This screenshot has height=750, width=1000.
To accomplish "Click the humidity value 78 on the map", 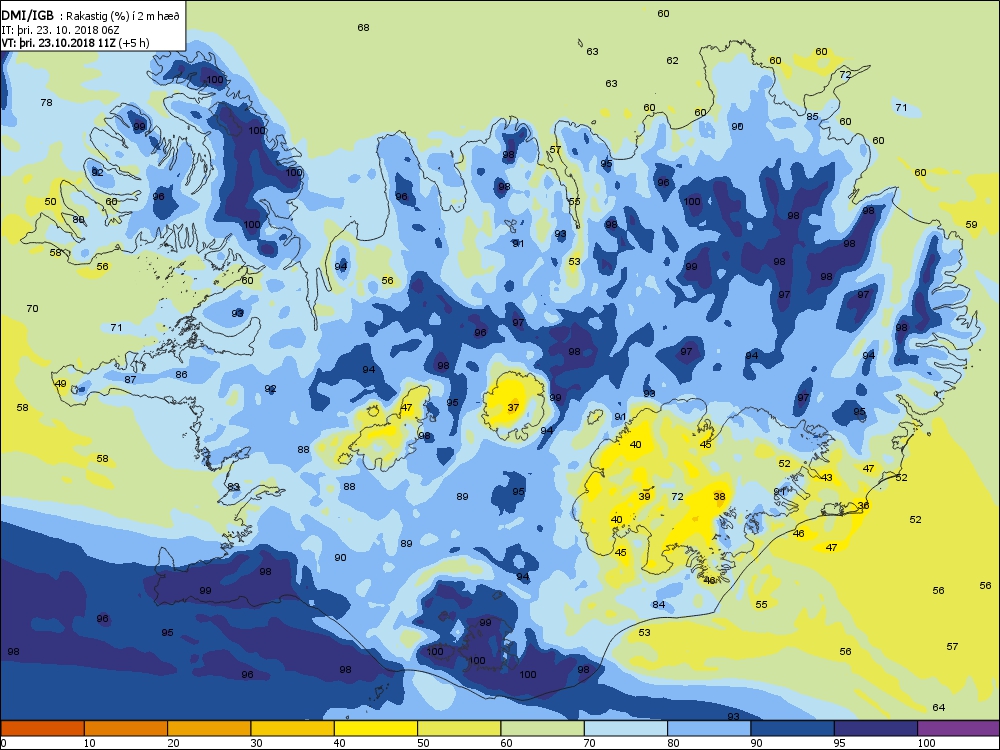I will [x=47, y=102].
